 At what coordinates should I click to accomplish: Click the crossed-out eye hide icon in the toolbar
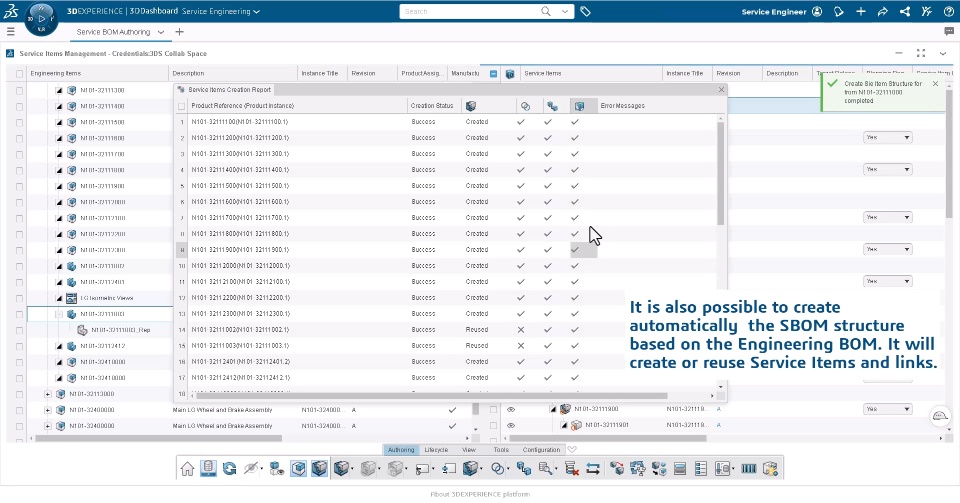click(250, 469)
